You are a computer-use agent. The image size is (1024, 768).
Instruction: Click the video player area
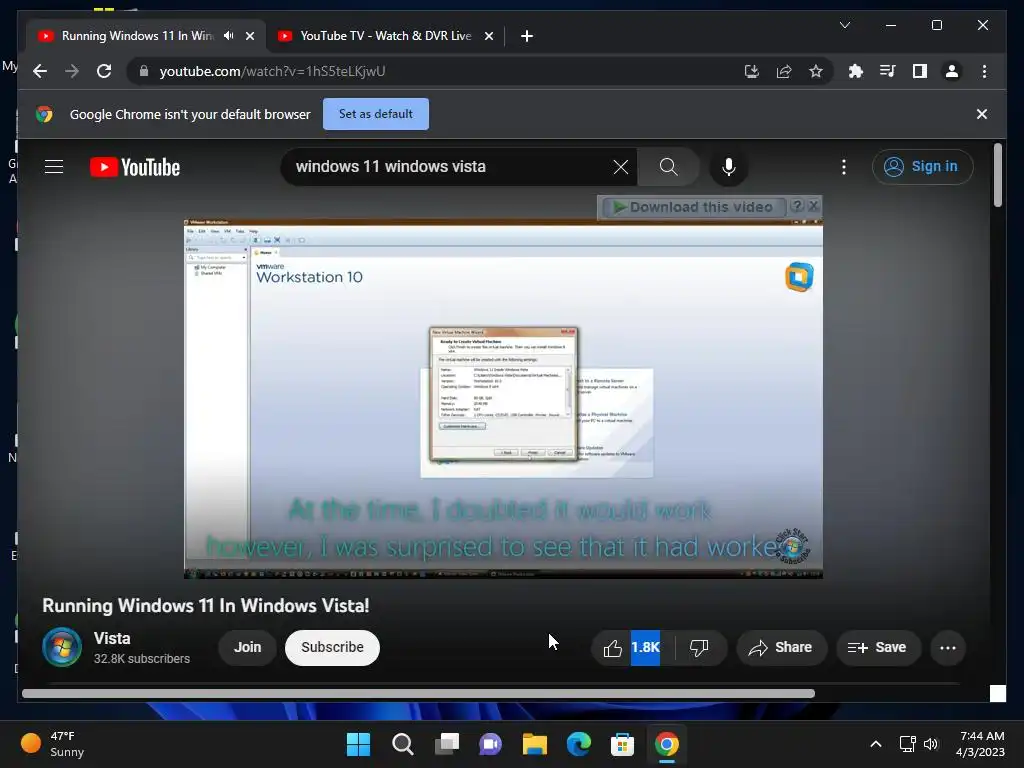pos(503,399)
